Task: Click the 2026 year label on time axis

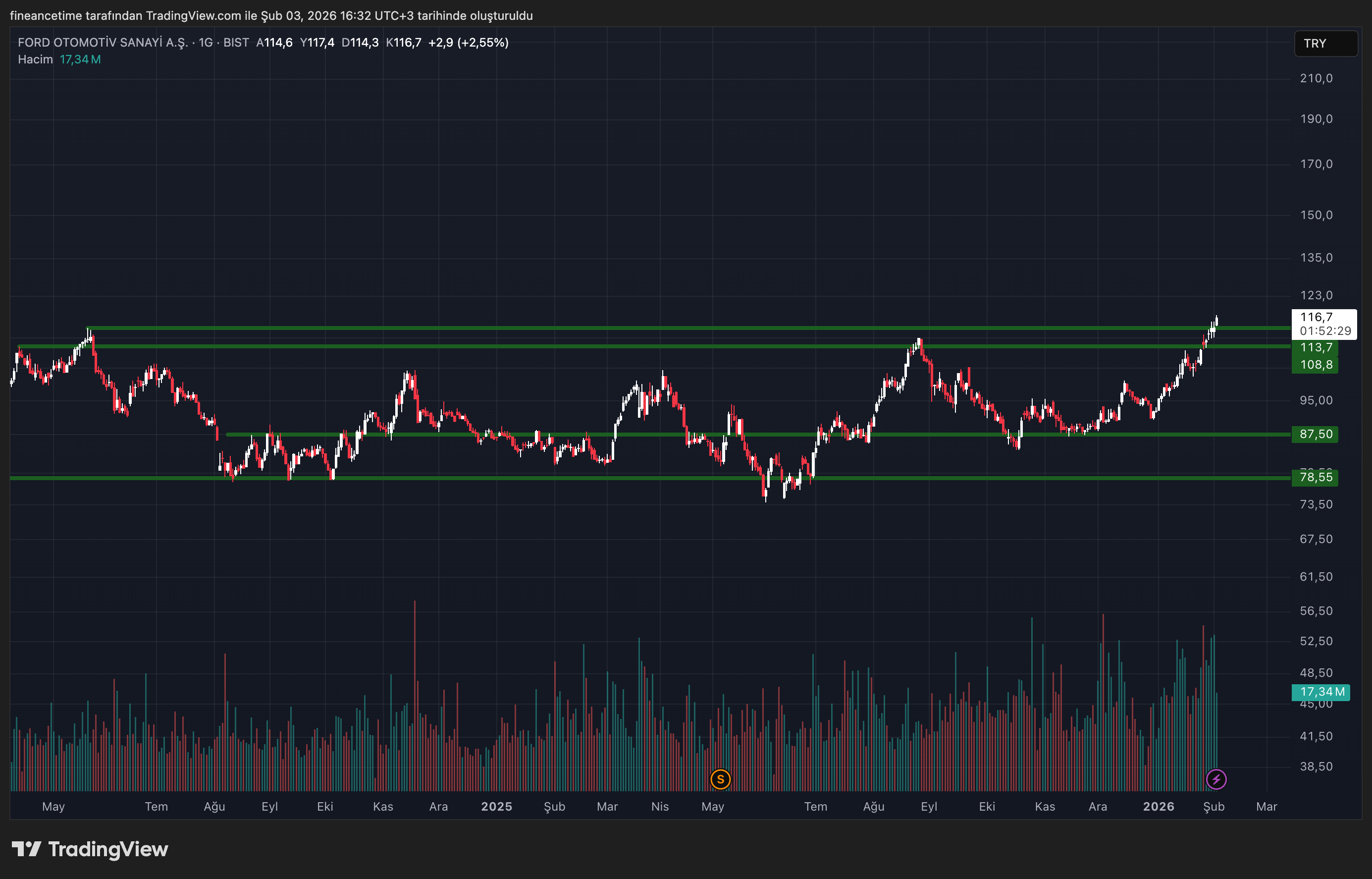Action: pos(1159,807)
